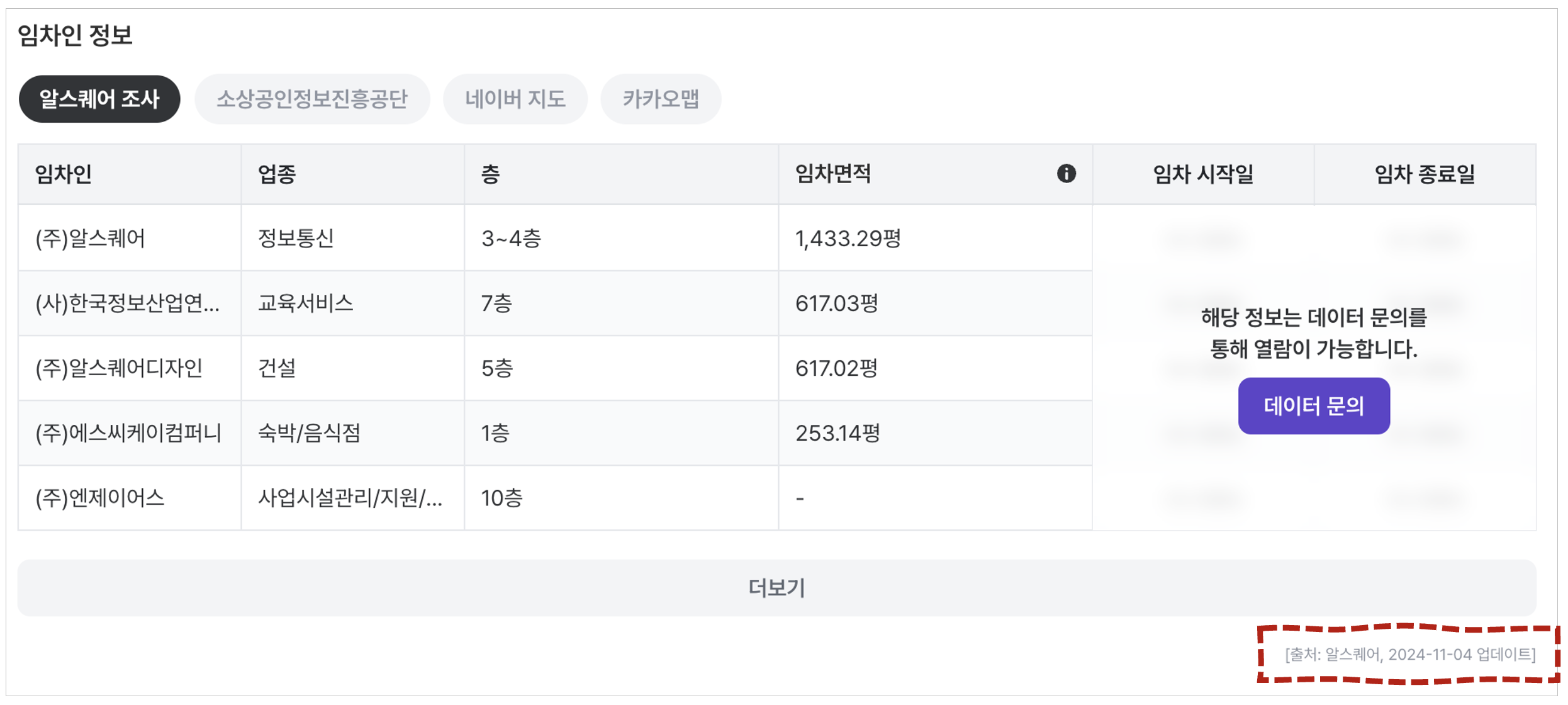Click the (주)알스퀘어디자인 tenant name

(120, 368)
